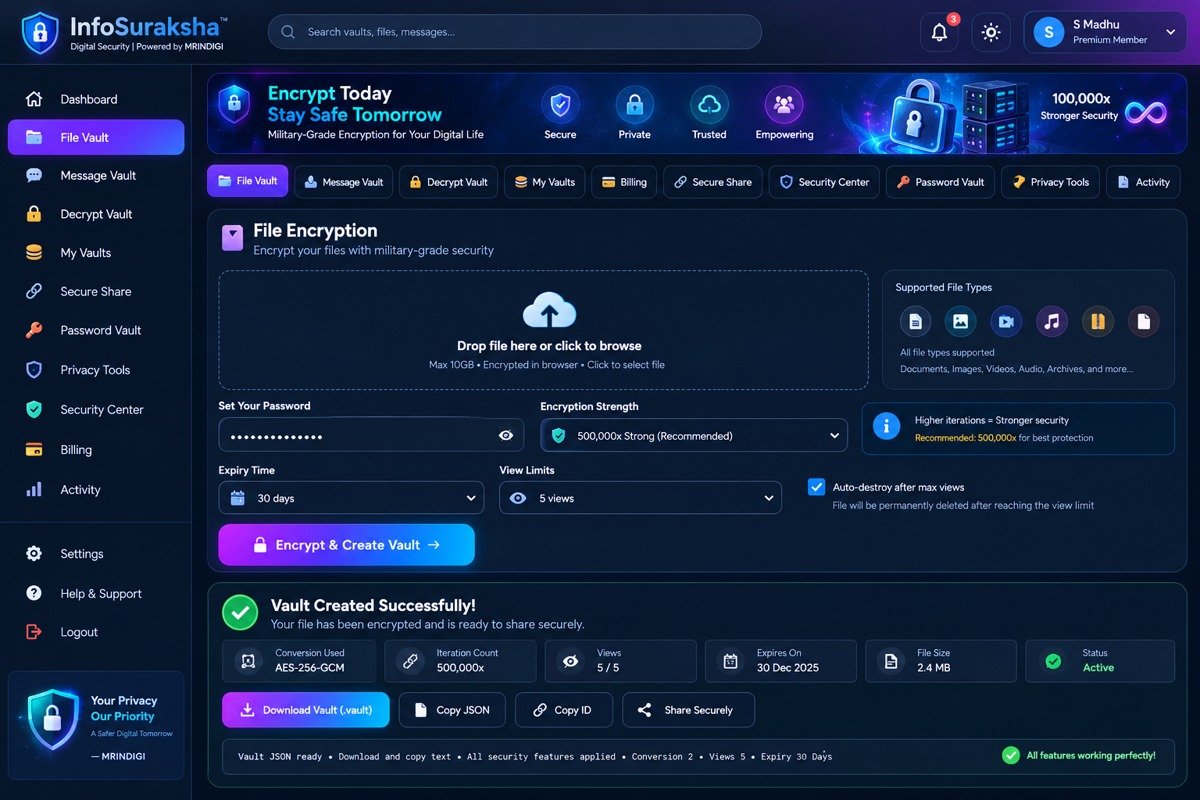Click the File Encryption header icon

coord(232,238)
